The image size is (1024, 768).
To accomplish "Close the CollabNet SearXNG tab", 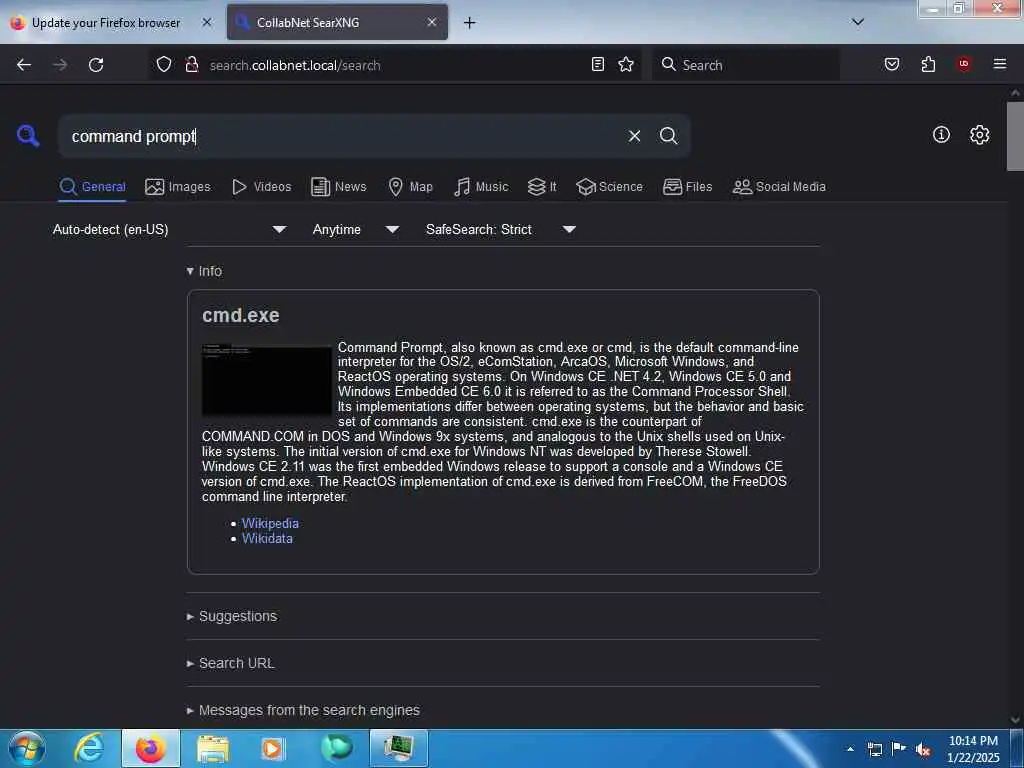I will pos(432,22).
